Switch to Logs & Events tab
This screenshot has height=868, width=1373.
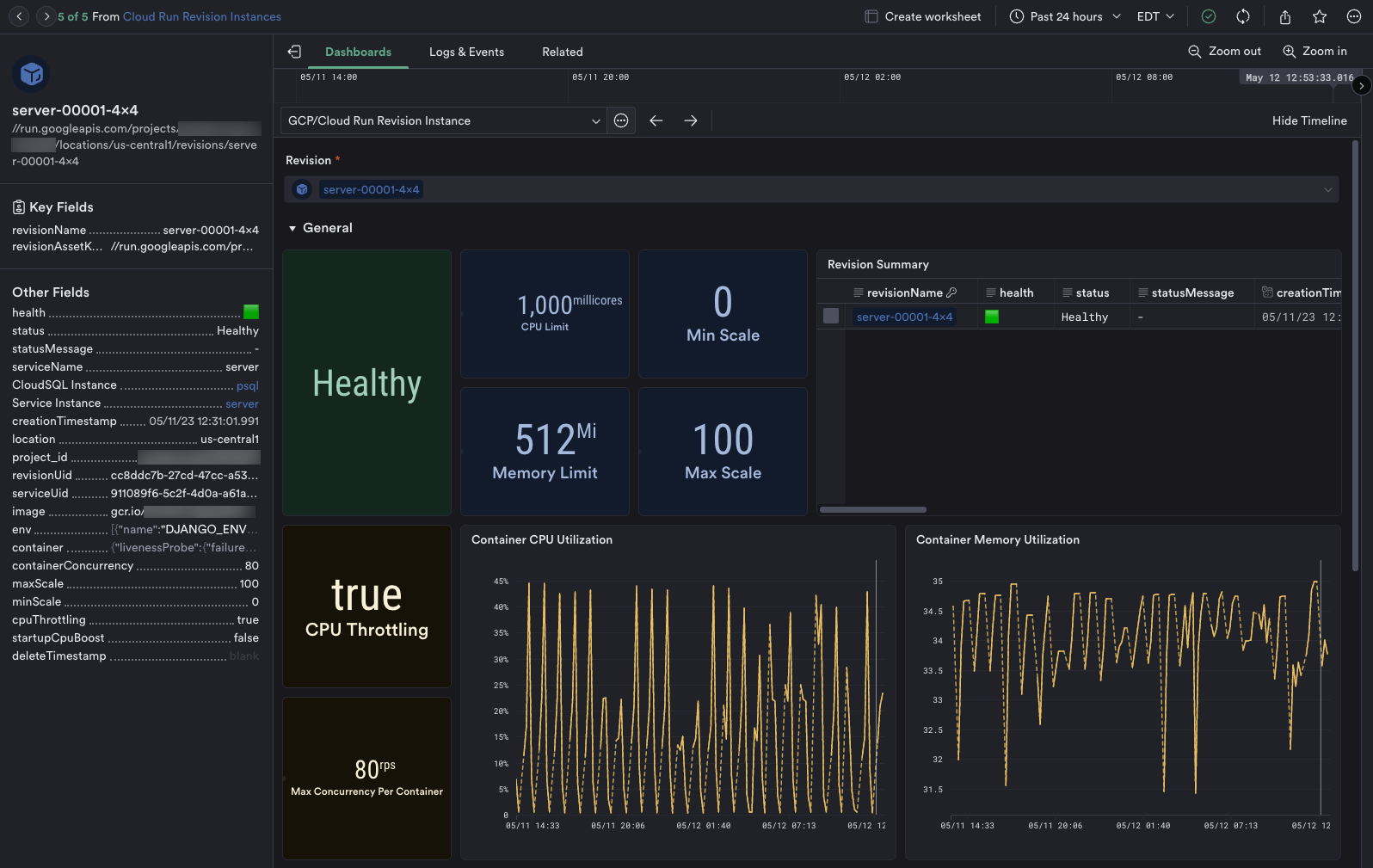click(466, 52)
